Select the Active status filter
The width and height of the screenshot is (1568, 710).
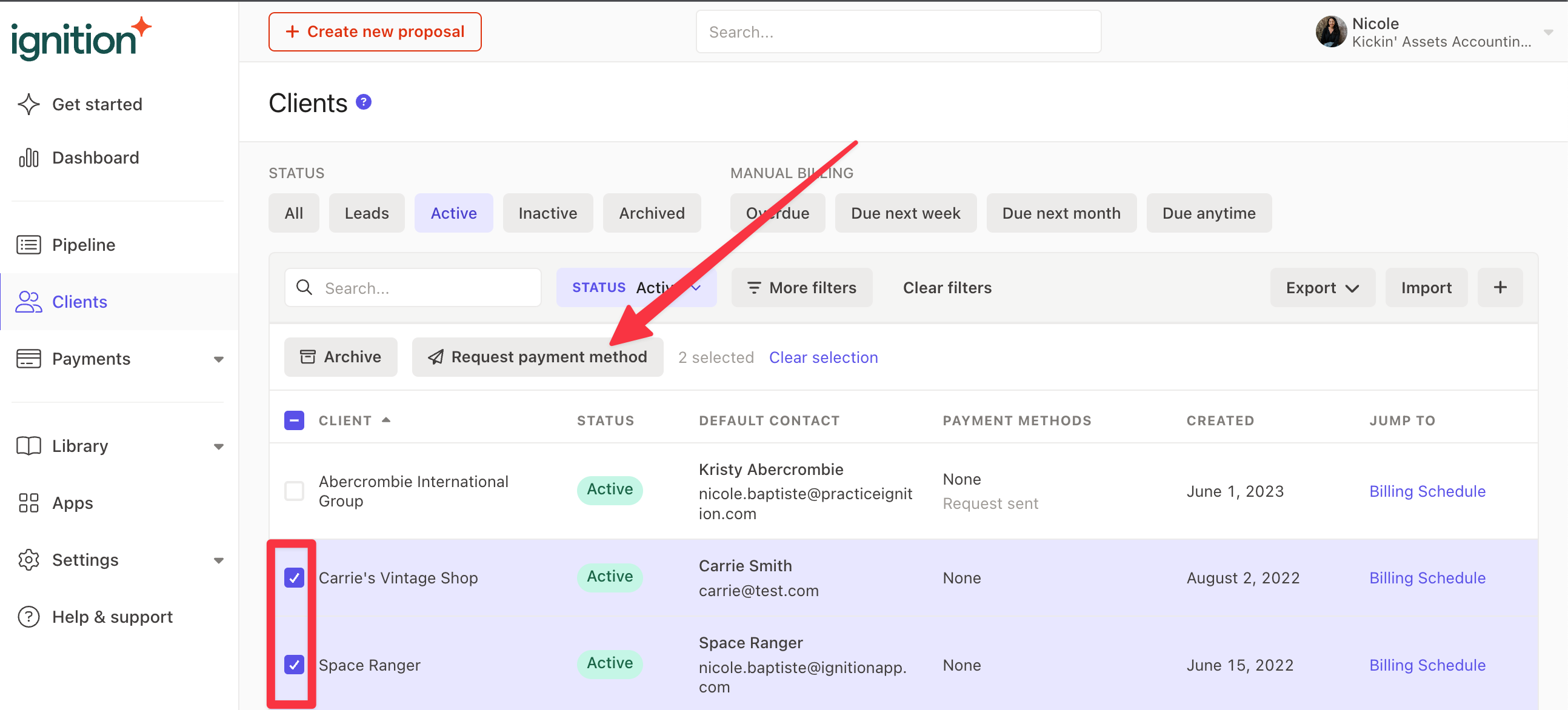point(453,213)
